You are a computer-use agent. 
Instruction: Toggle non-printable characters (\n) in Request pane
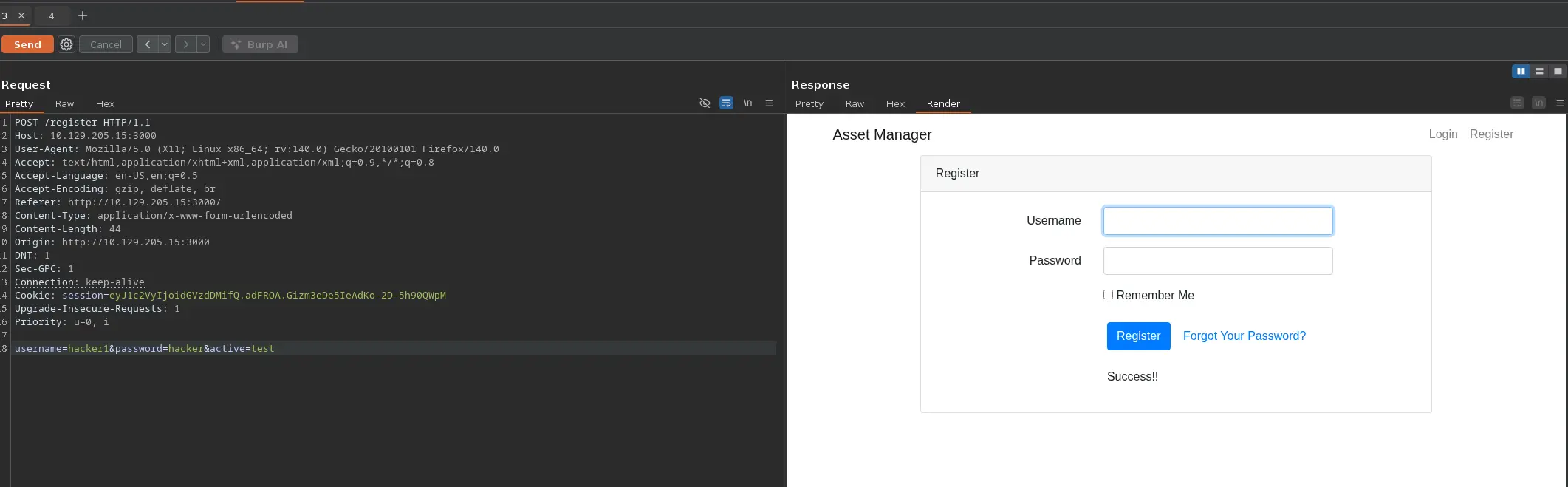747,103
